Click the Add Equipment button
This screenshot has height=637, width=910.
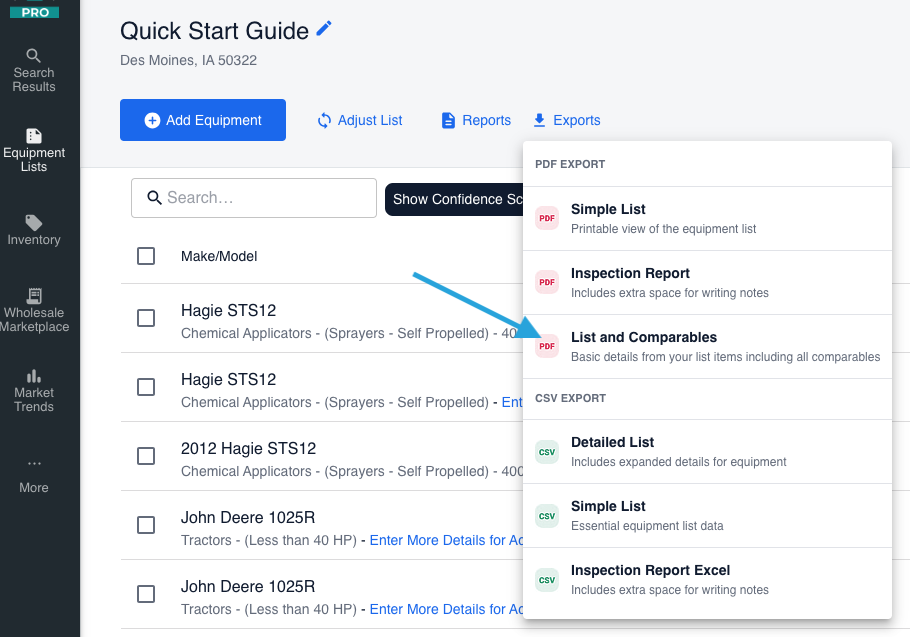click(203, 120)
